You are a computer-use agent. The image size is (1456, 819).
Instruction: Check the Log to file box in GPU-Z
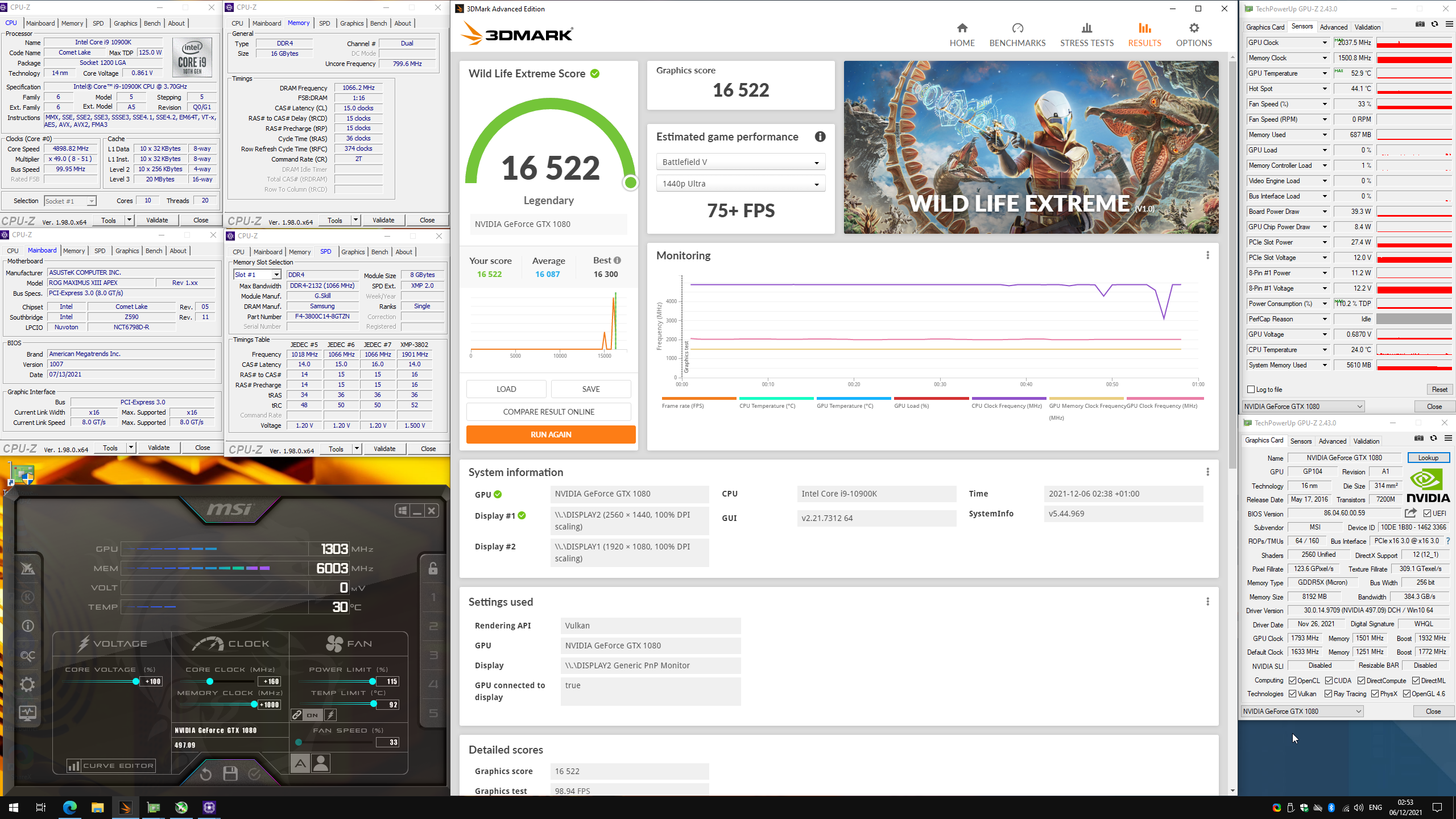coord(1251,390)
